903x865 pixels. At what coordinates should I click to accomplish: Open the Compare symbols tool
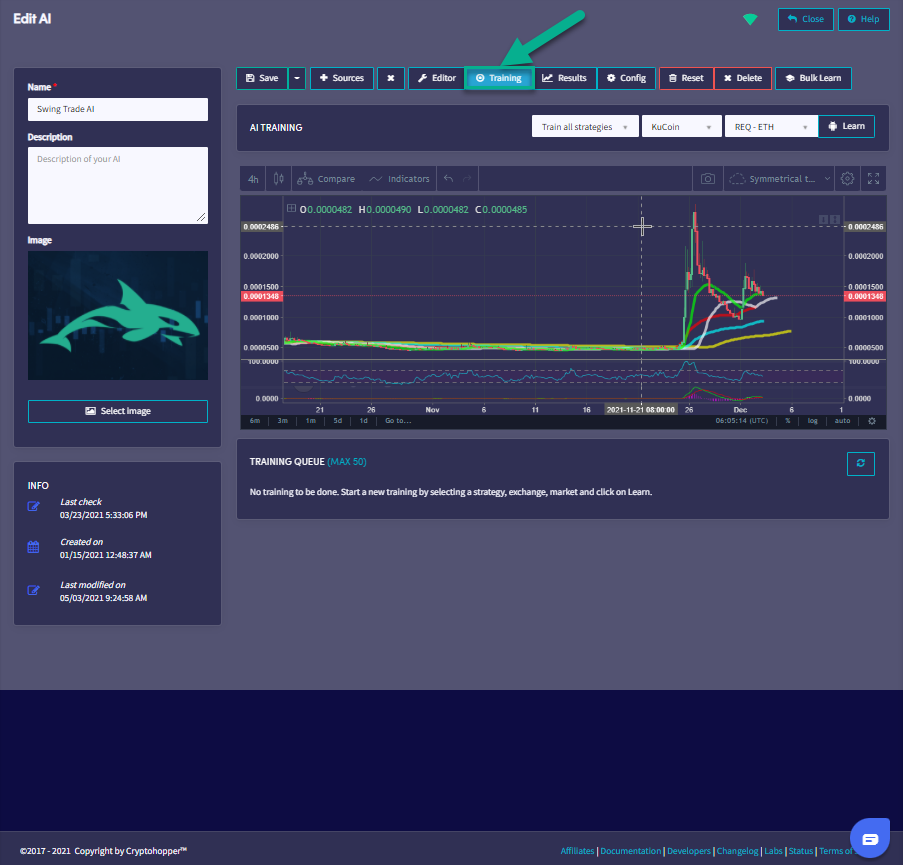(326, 179)
